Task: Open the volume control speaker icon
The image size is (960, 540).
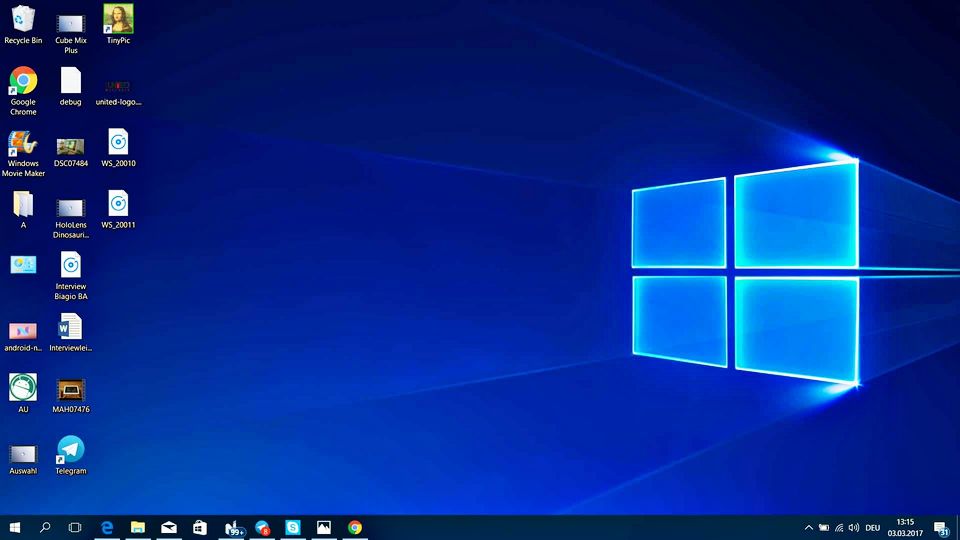Action: 853,527
